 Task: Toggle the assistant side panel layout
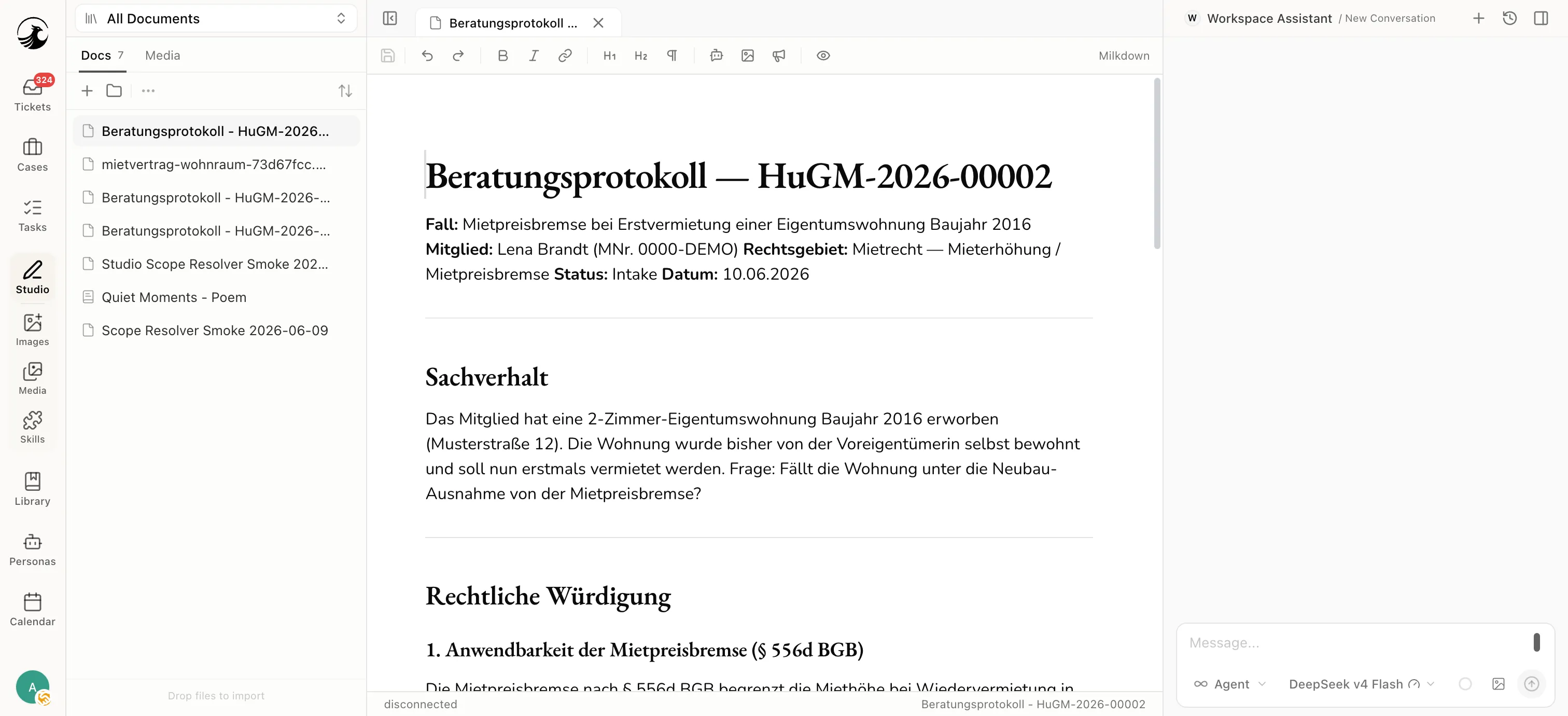[1541, 18]
